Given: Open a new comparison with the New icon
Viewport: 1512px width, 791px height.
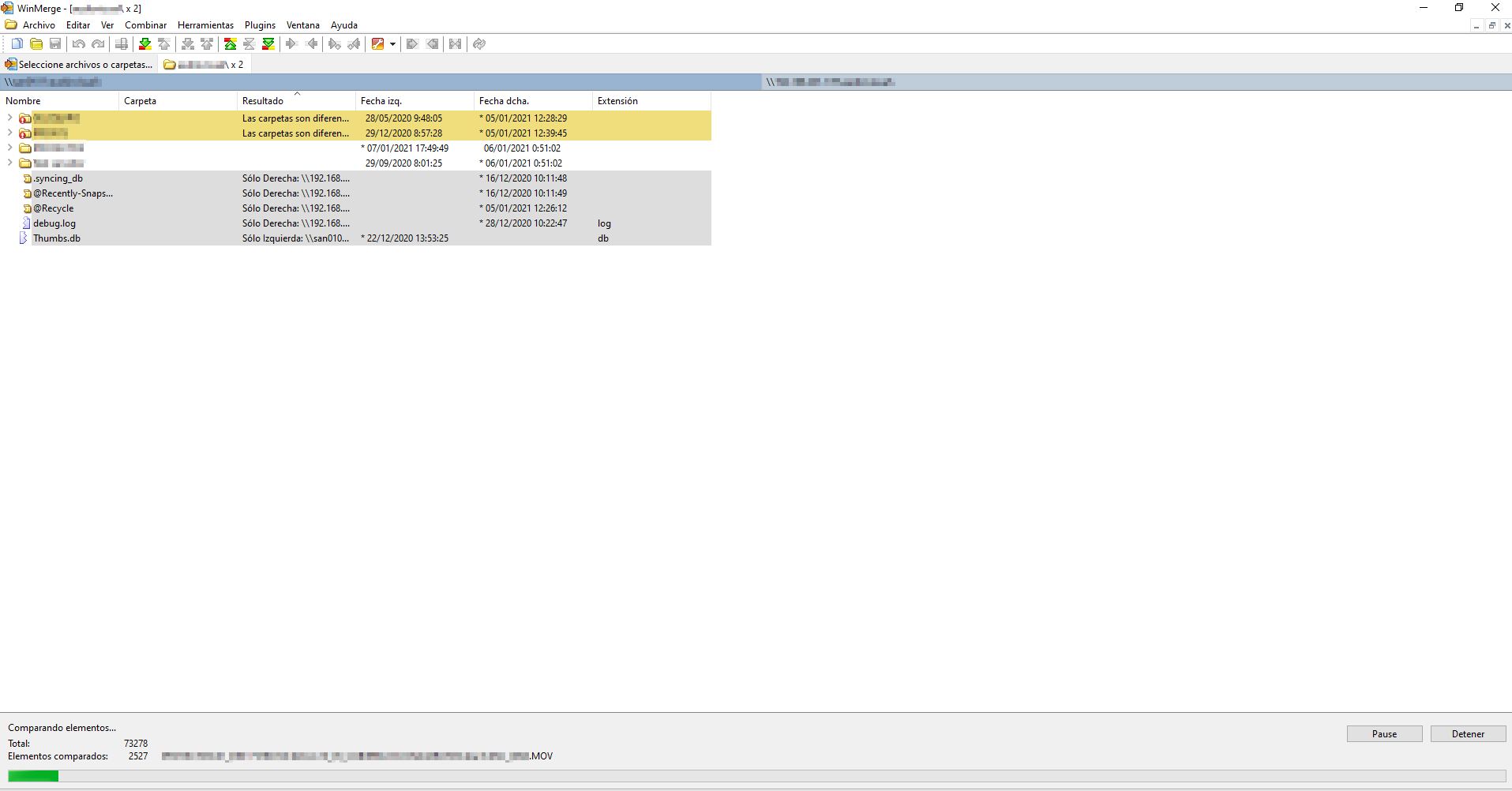Looking at the screenshot, I should 17,43.
